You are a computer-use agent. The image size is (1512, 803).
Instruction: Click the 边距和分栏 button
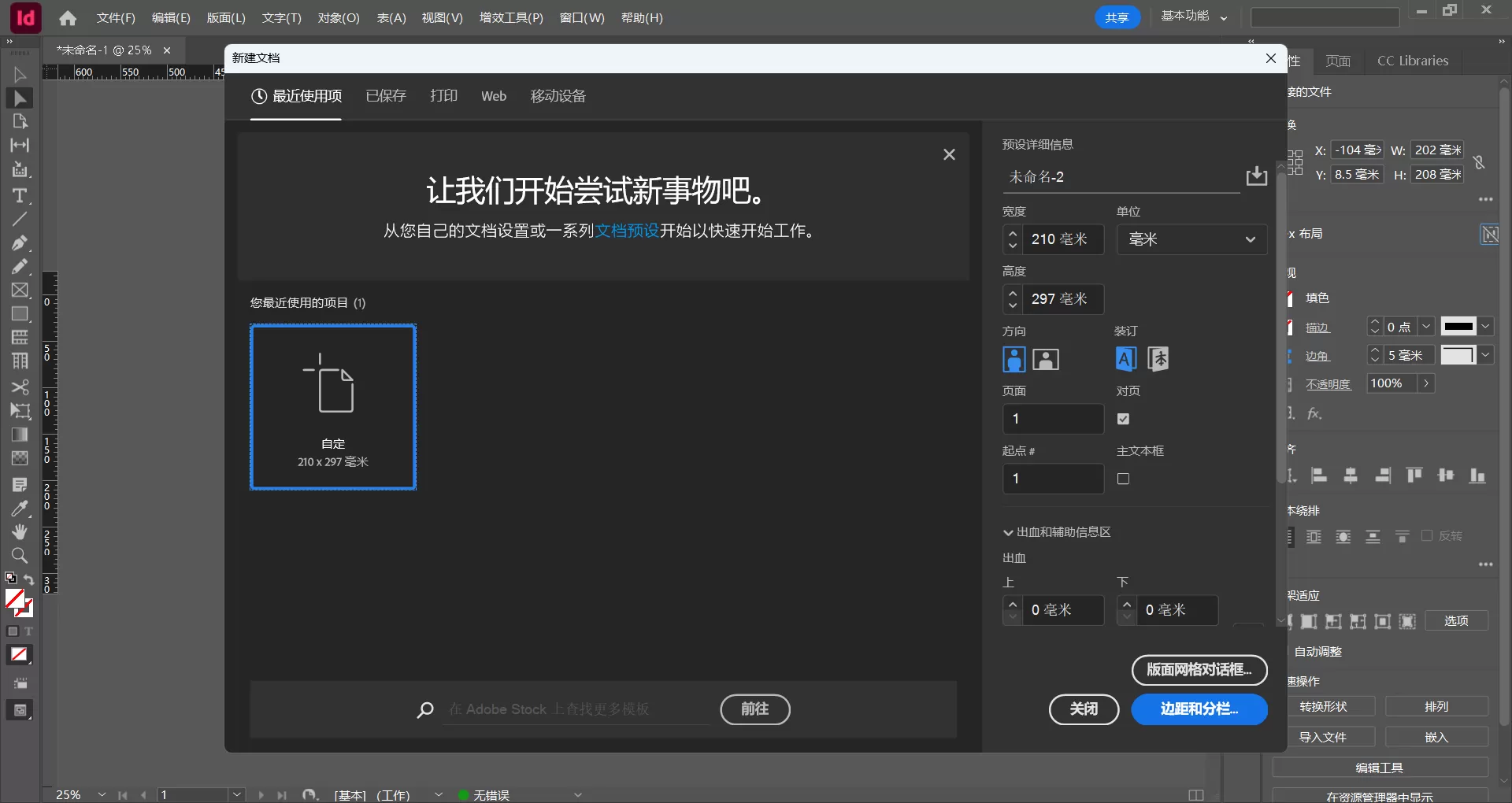[1199, 709]
